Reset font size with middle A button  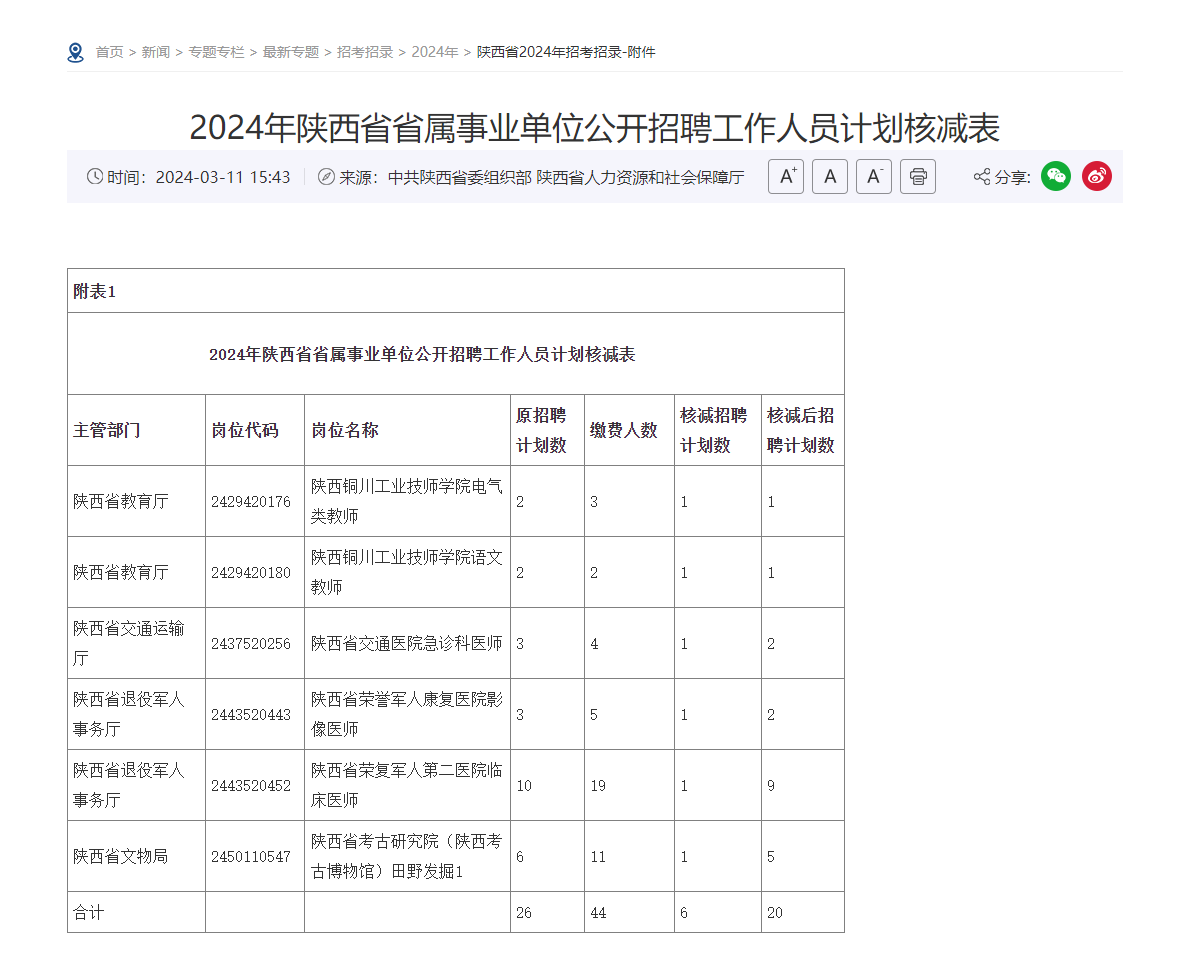[830, 177]
